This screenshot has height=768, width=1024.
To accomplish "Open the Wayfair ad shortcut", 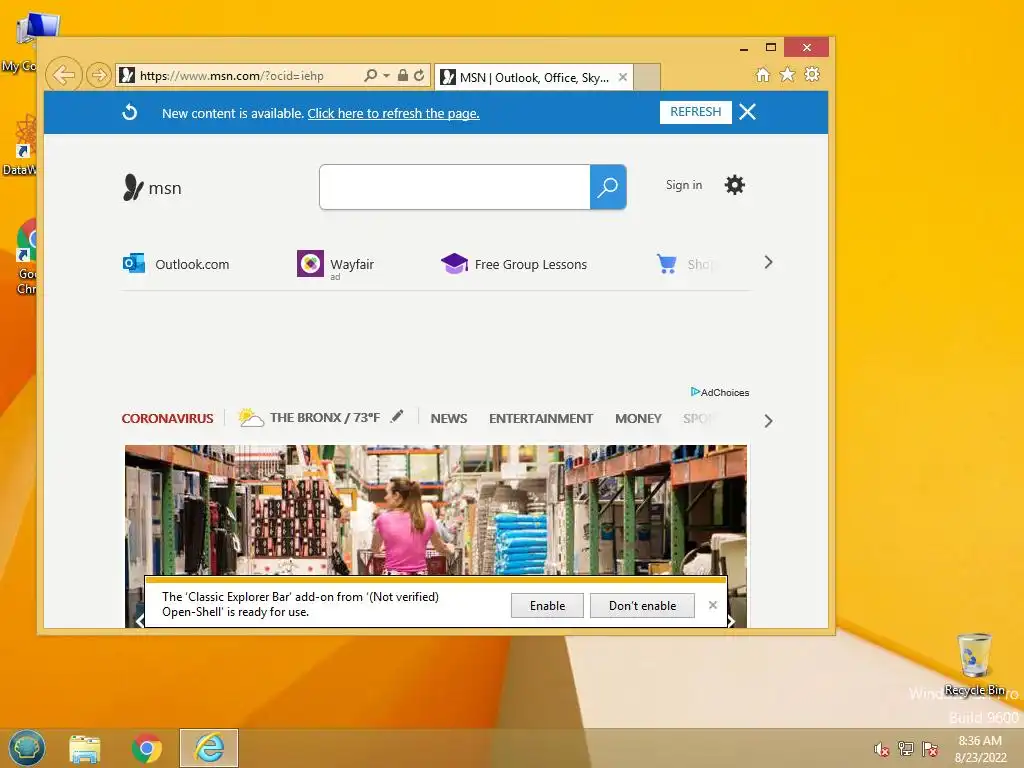I will 336,264.
